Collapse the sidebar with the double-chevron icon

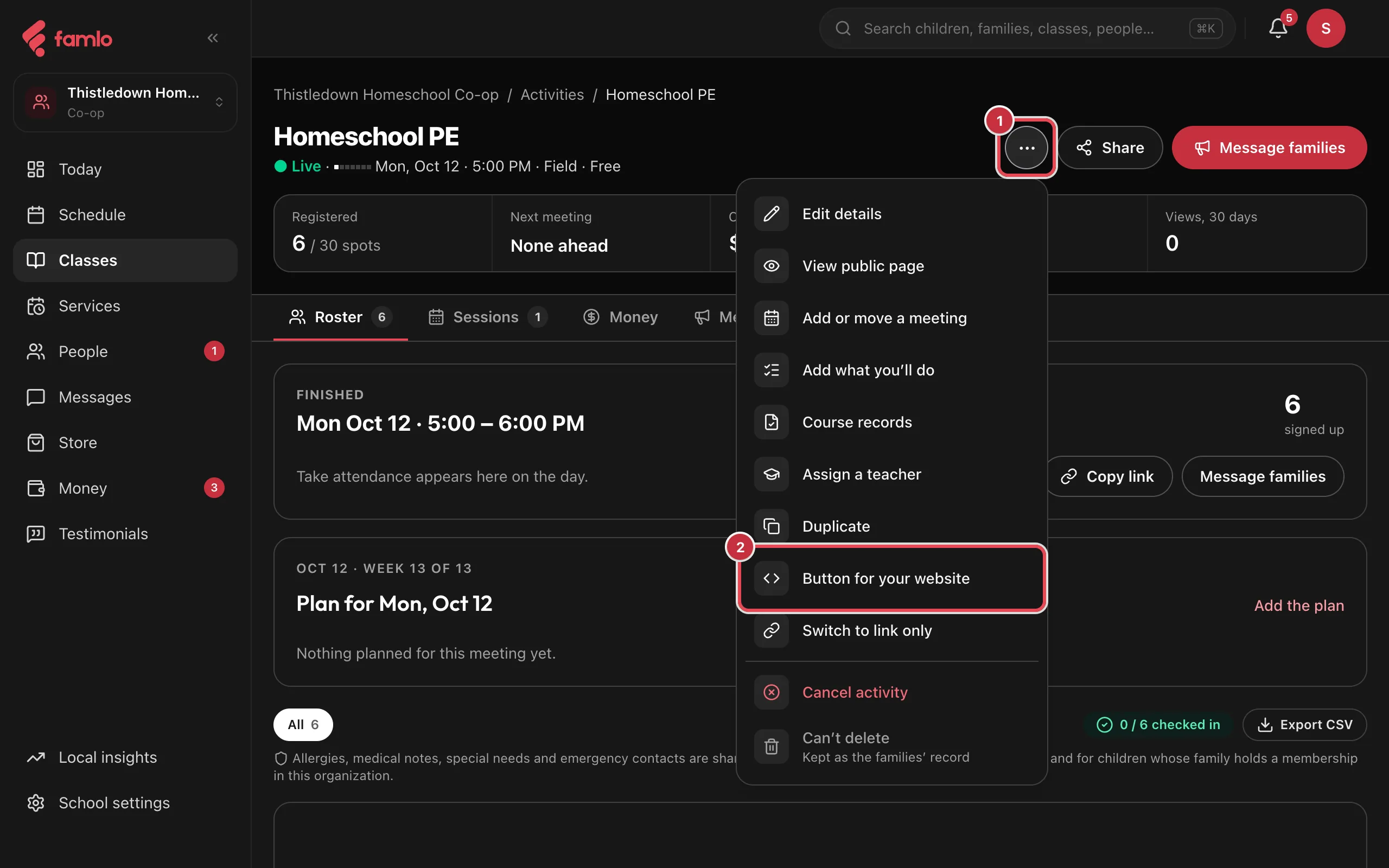212,38
